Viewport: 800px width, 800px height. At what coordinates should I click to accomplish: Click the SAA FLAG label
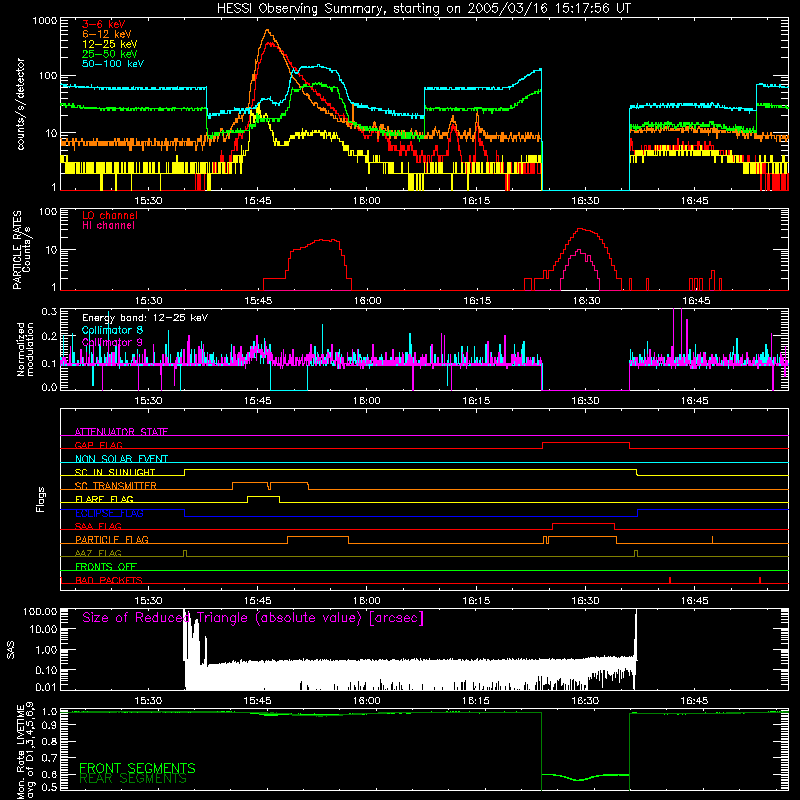click(x=98, y=526)
